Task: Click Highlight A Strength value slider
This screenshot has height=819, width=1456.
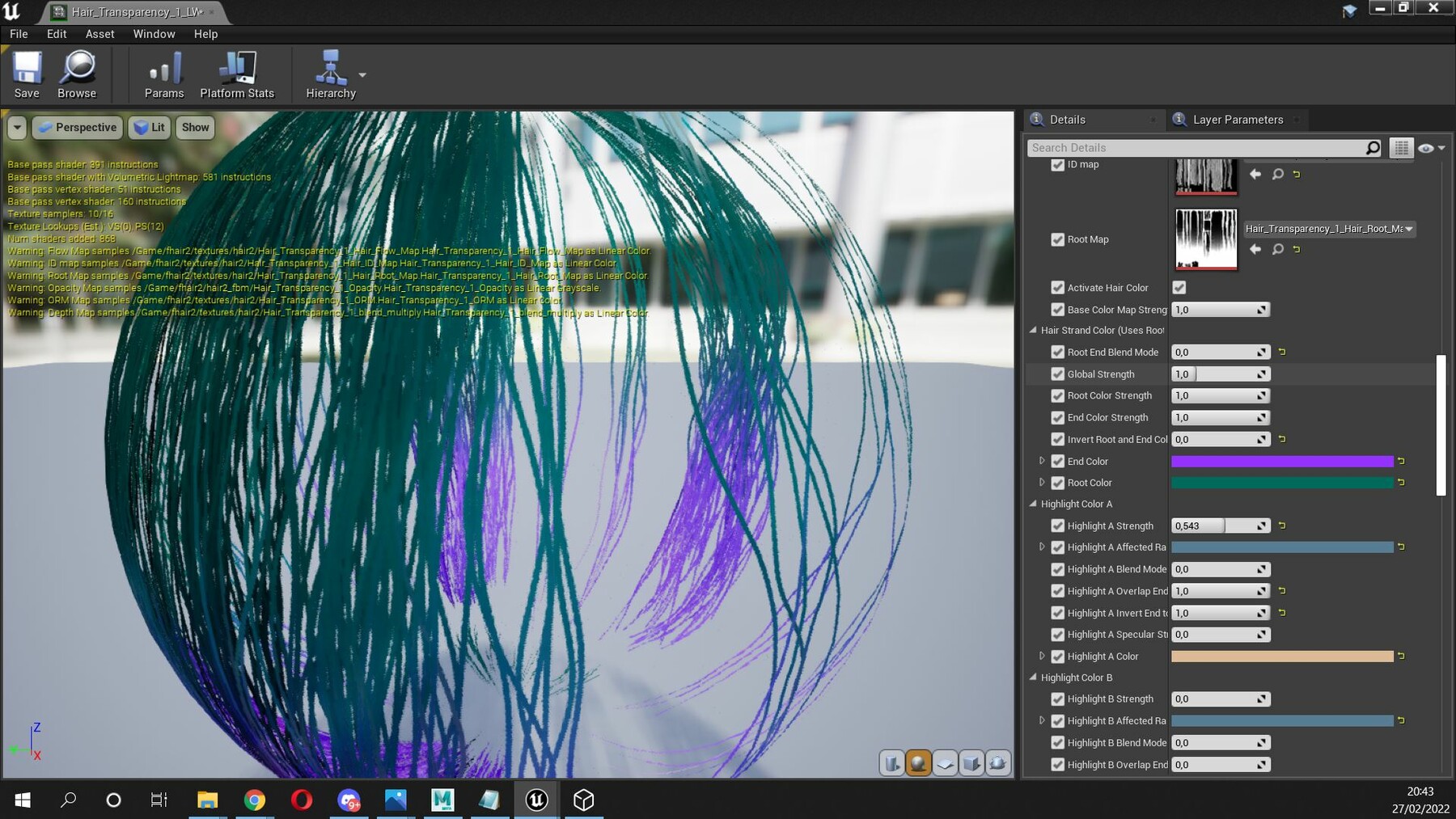Action: pyautogui.click(x=1220, y=526)
